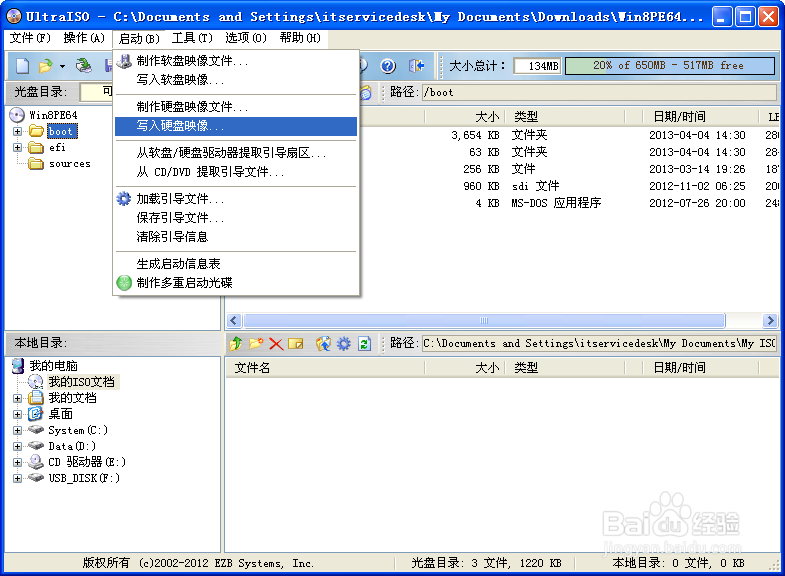The height and width of the screenshot is (576, 785).
Task: Click the 134MB total size field
Action: (537, 66)
